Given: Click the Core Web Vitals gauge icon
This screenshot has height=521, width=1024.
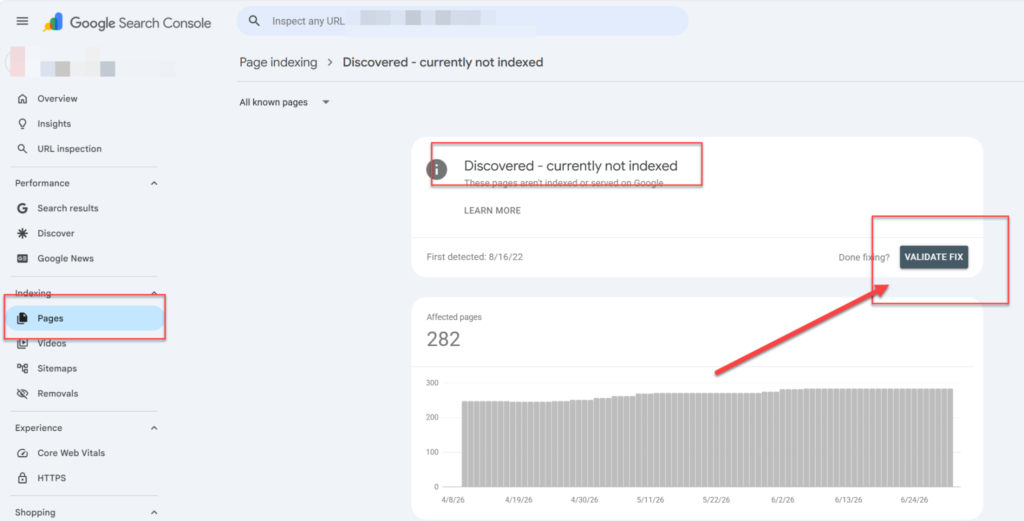Looking at the screenshot, I should [x=22, y=453].
